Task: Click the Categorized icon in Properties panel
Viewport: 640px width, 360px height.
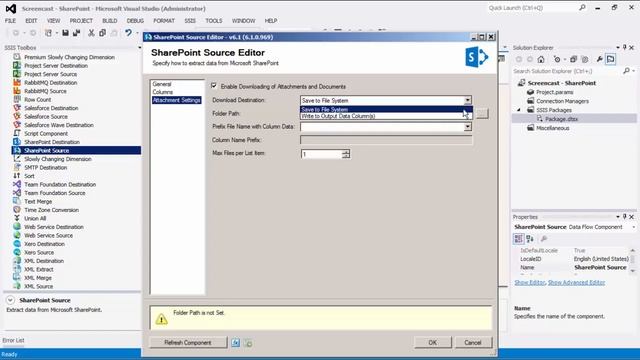Action: click(x=519, y=239)
